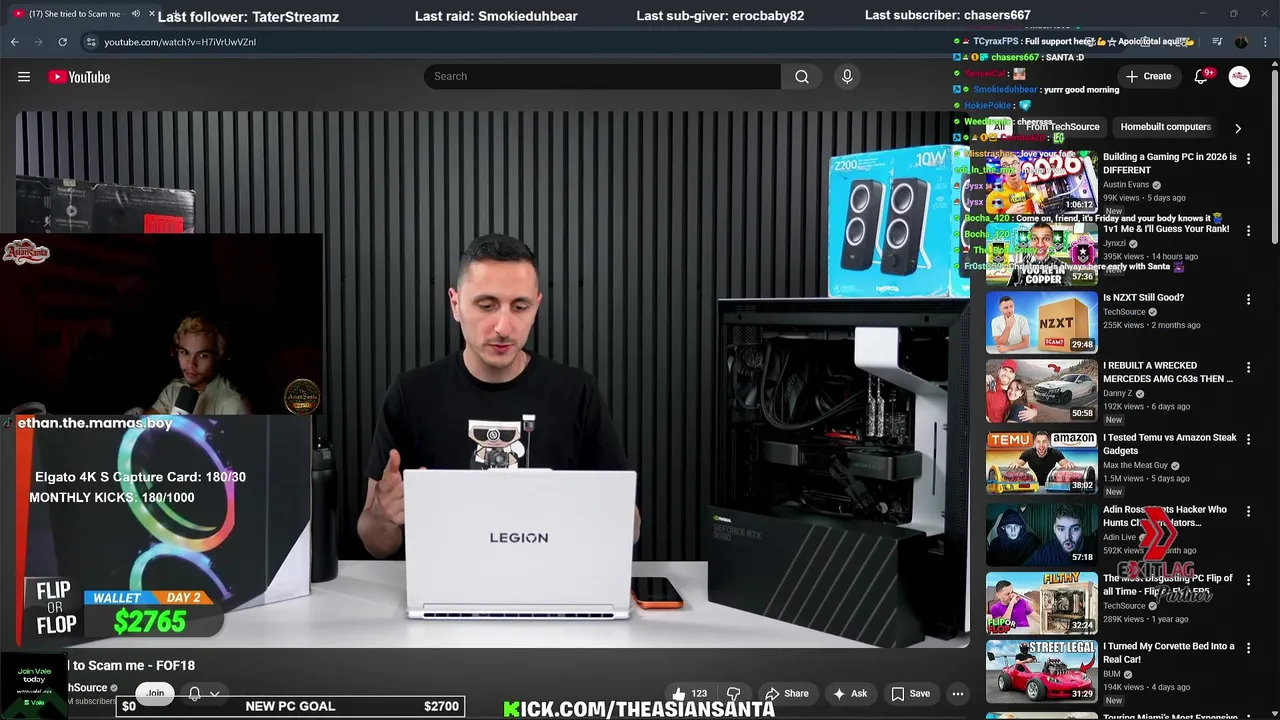Toggle the channel notification bell
The image size is (1280, 720).
195,694
